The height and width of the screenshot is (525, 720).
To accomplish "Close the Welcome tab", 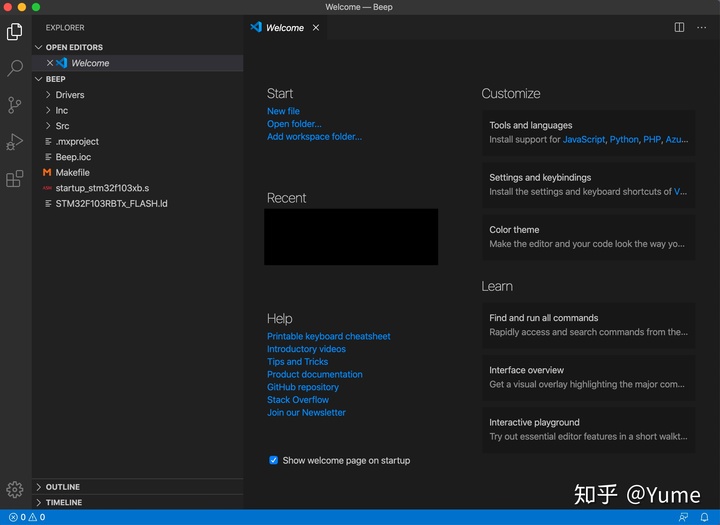I will click(316, 28).
